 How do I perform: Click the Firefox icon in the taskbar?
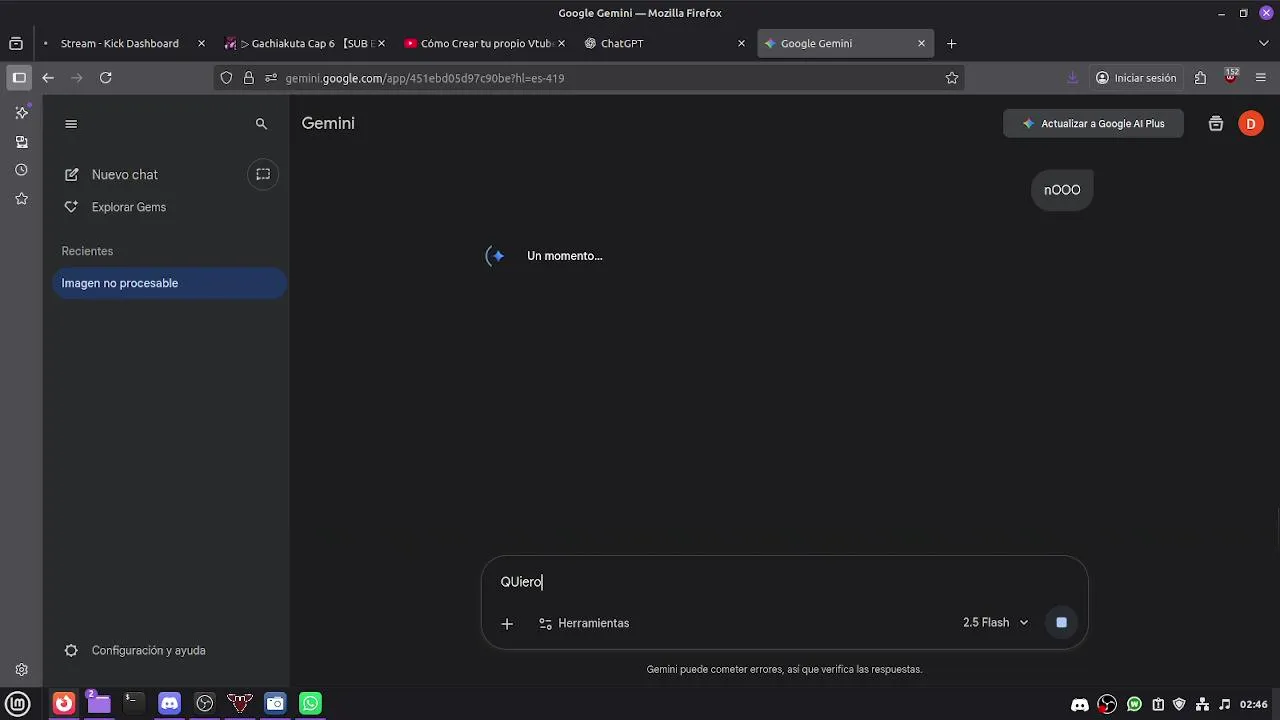coord(64,703)
